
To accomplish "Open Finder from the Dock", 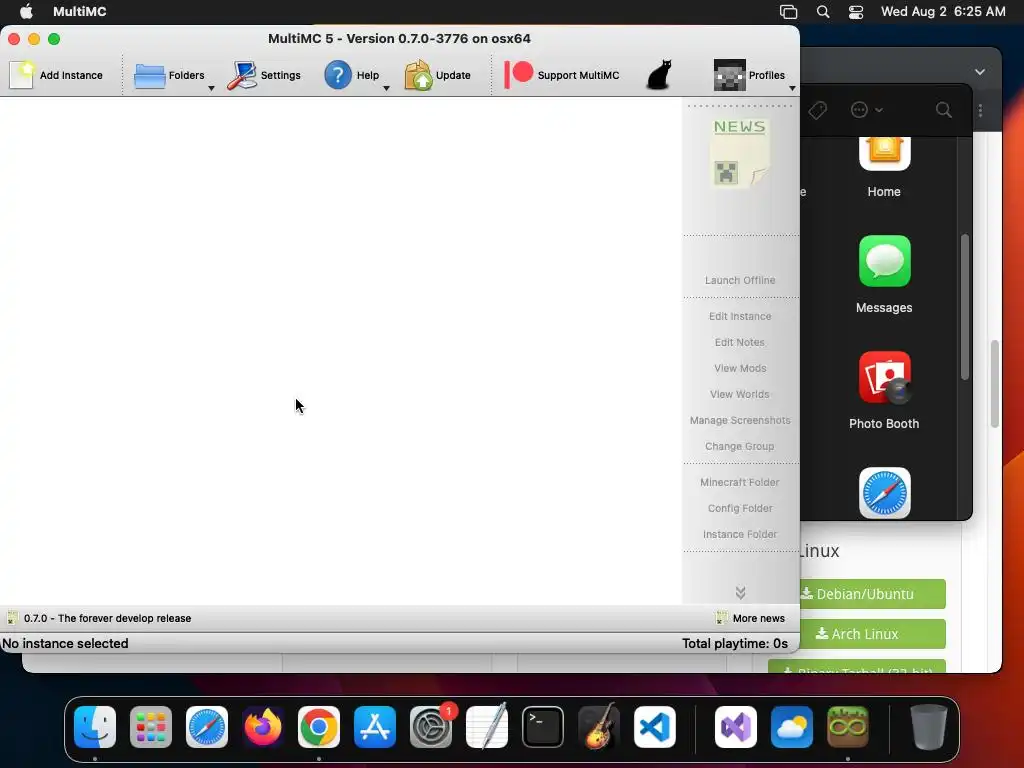I will point(95,727).
